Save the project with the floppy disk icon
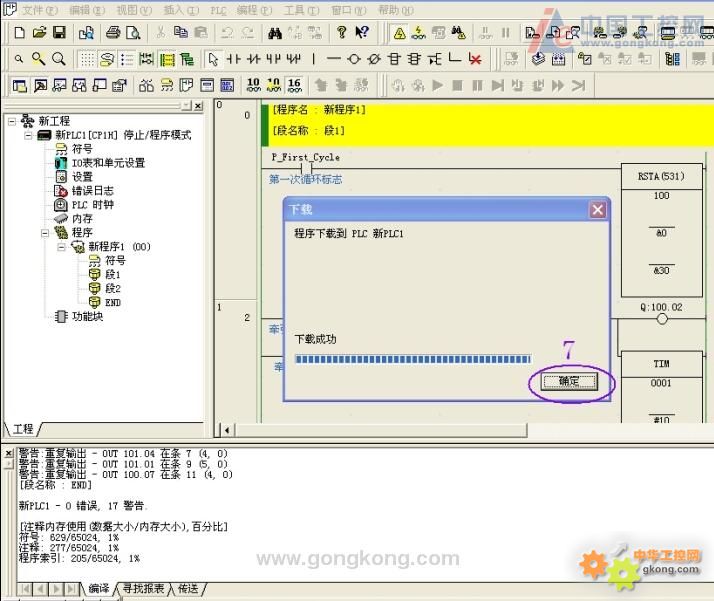 (59, 33)
